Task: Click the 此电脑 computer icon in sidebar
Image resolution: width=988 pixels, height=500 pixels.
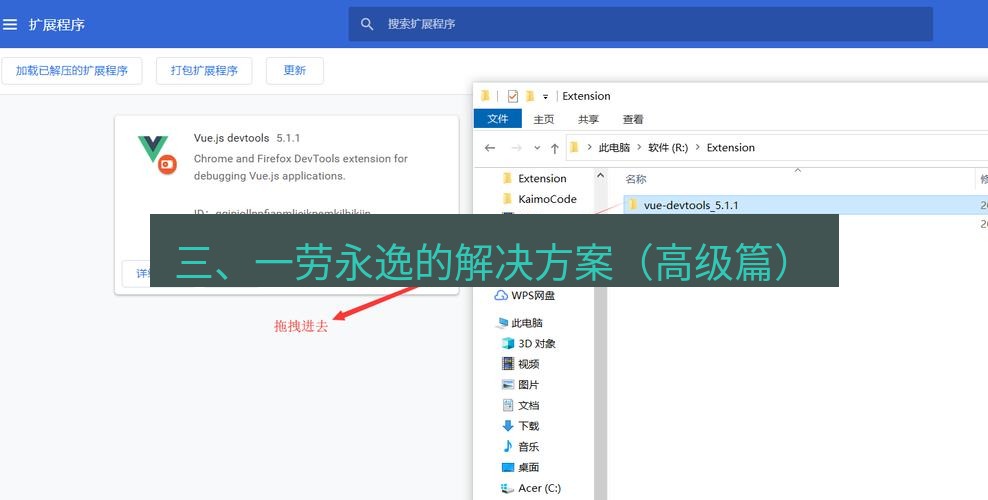Action: pyautogui.click(x=502, y=323)
